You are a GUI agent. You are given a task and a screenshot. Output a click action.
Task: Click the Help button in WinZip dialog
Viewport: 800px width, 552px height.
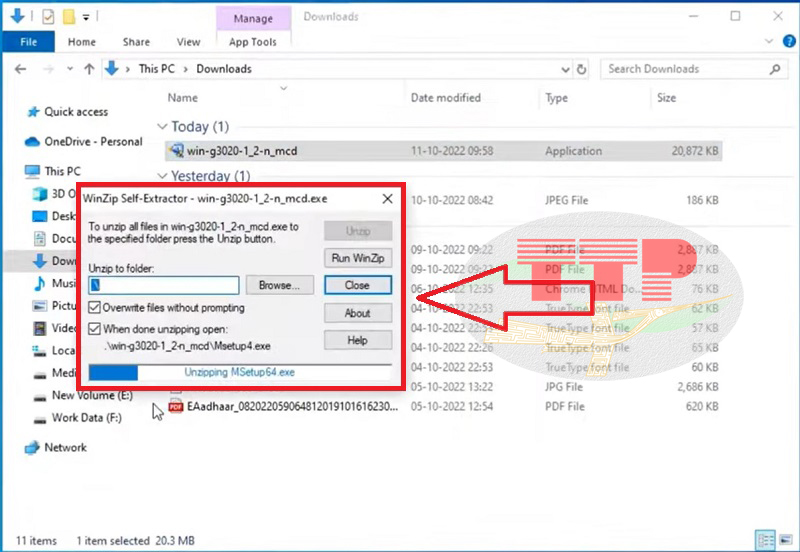358,340
